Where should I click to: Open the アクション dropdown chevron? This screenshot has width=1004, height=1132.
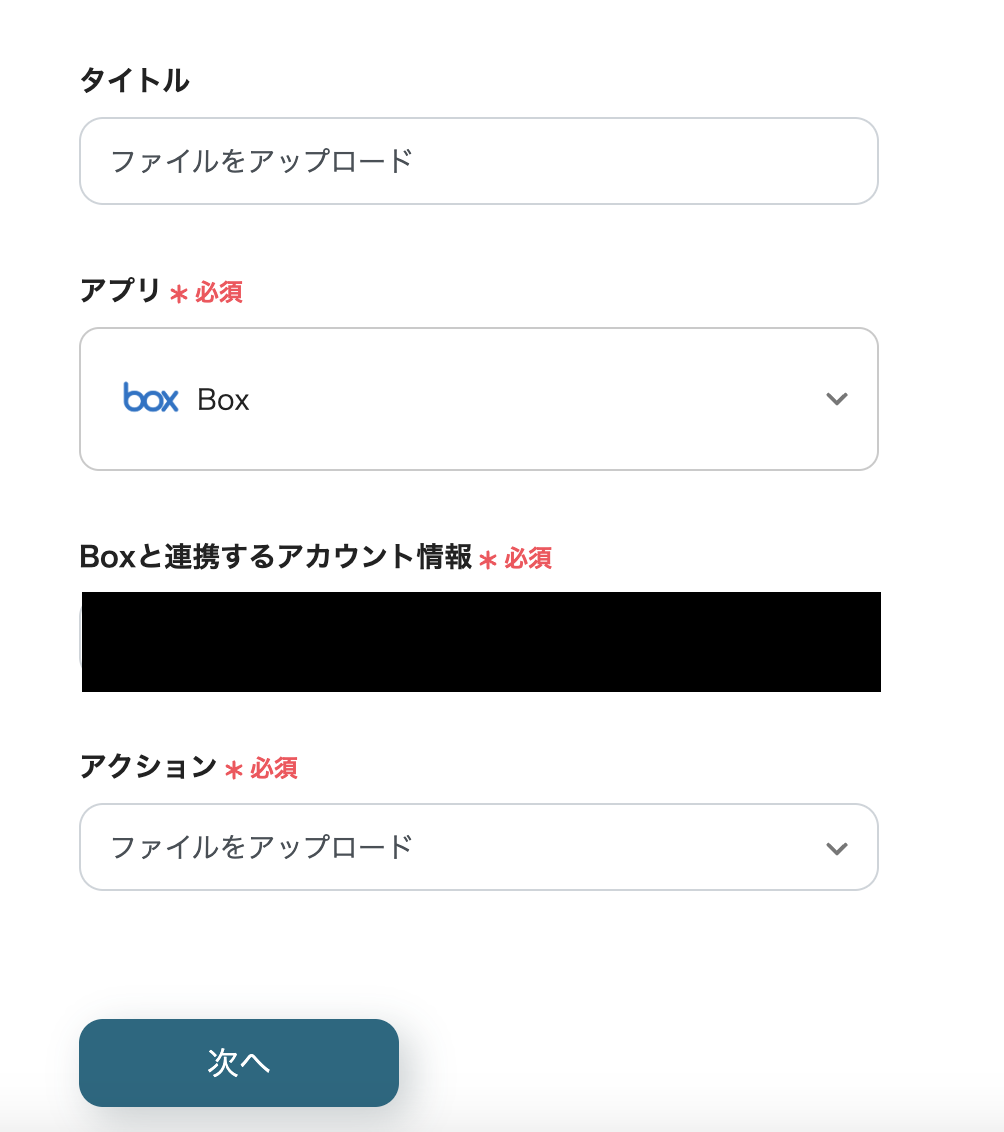(x=836, y=848)
